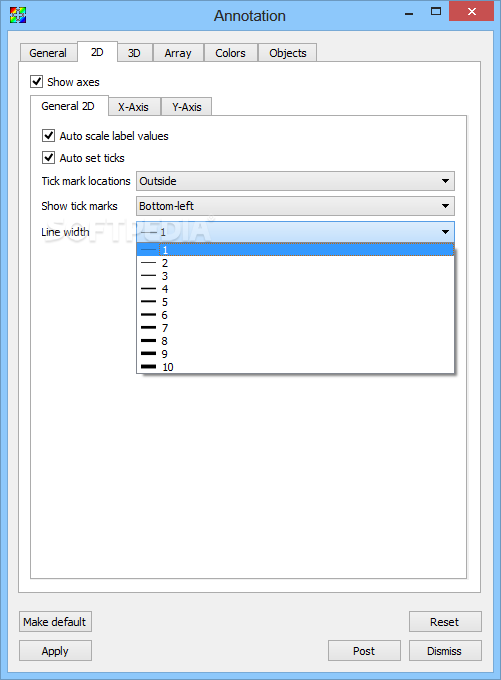
Task: Close the Annotation window
Action: coord(472,11)
